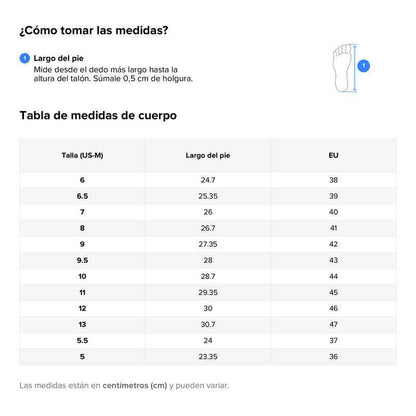Click the 27.35 foot length value
The image size is (416, 416).
coord(208,244)
